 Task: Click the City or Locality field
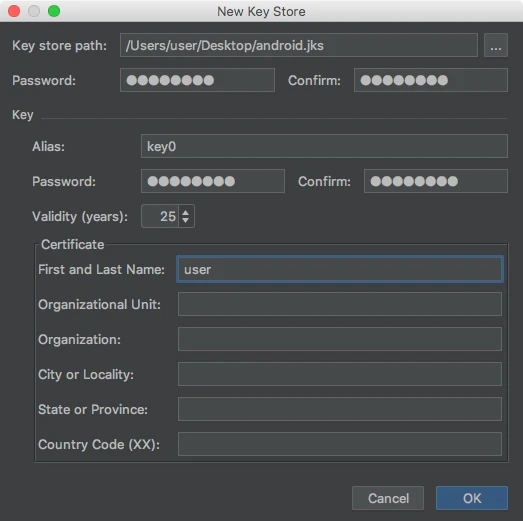point(340,374)
